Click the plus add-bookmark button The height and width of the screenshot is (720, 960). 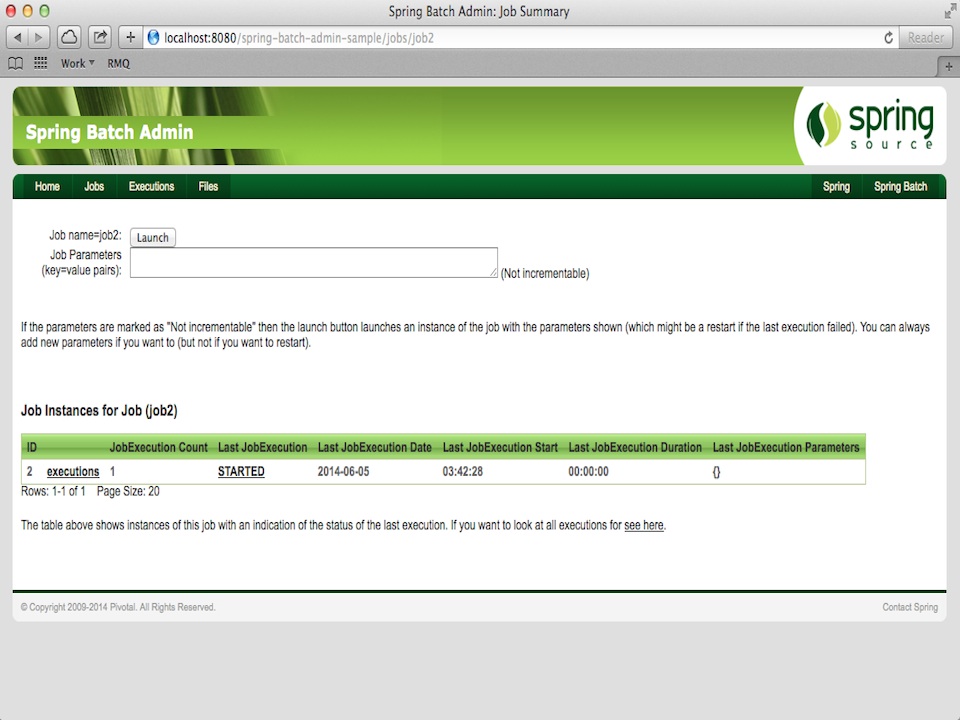(x=130, y=37)
